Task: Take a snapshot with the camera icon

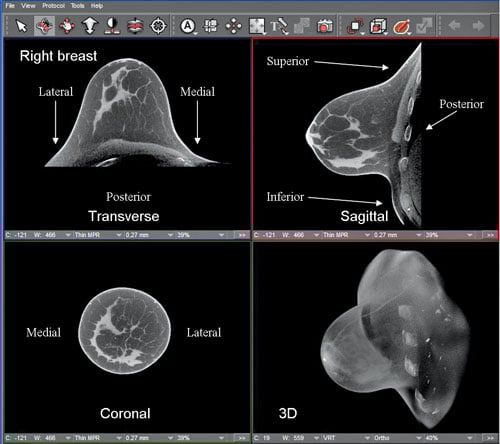Action: pyautogui.click(x=324, y=26)
